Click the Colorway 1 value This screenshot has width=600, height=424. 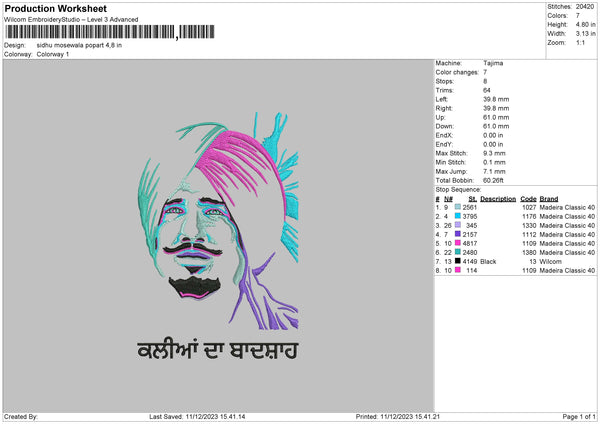(x=53, y=54)
